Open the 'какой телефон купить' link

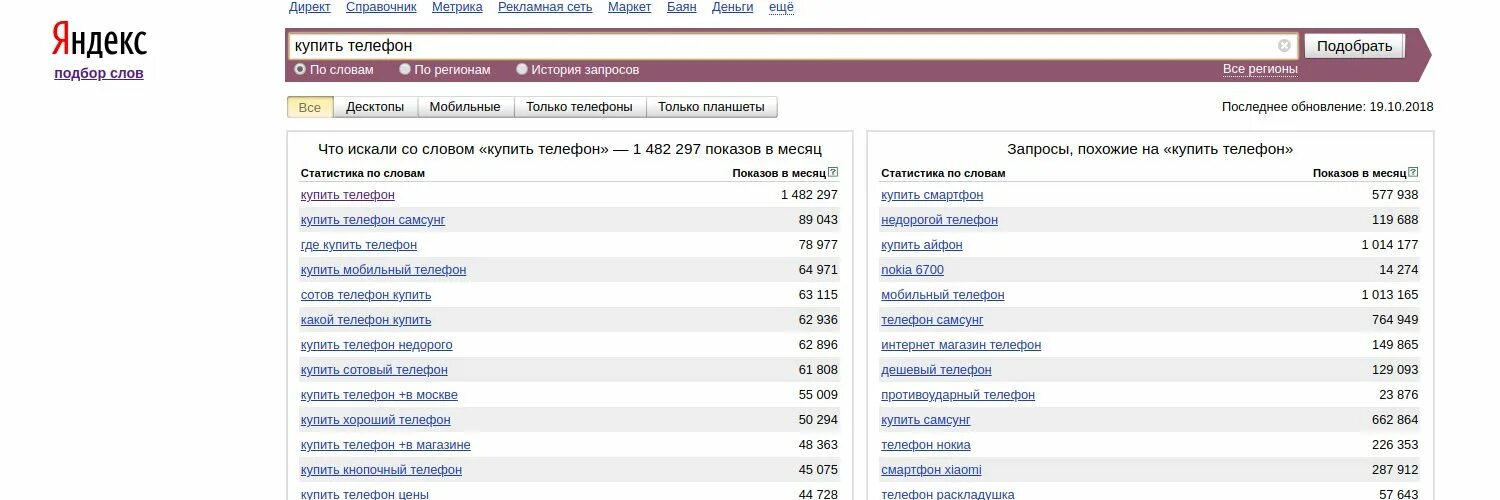click(366, 320)
